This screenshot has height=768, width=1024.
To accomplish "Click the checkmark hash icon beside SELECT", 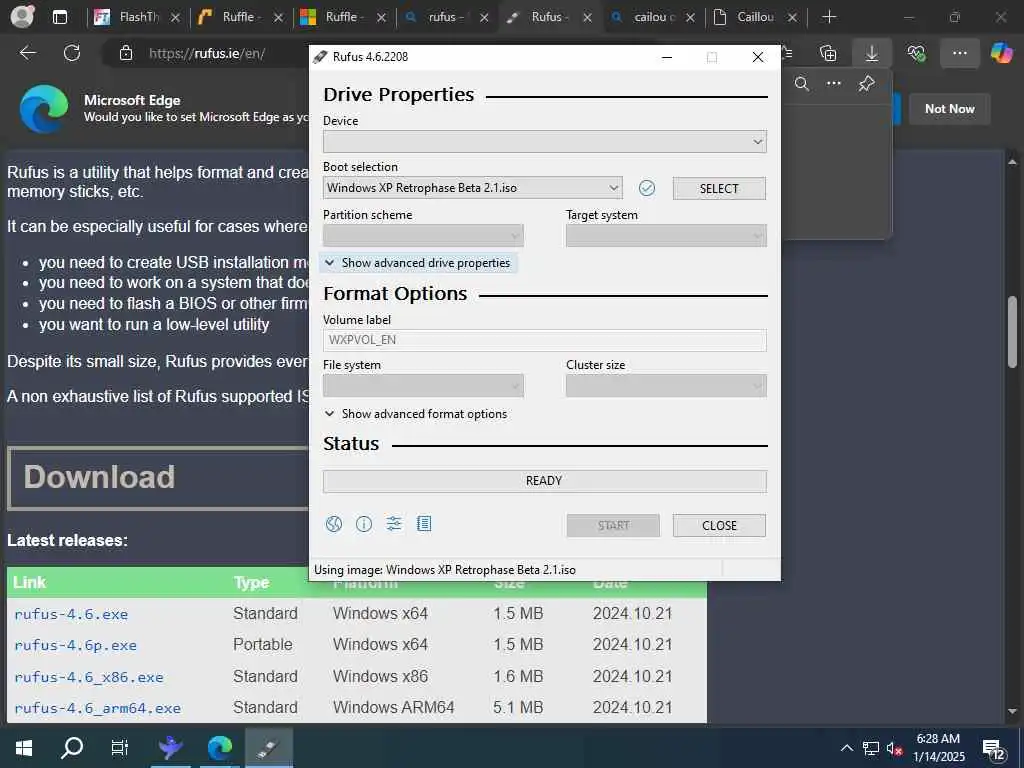I will click(647, 188).
